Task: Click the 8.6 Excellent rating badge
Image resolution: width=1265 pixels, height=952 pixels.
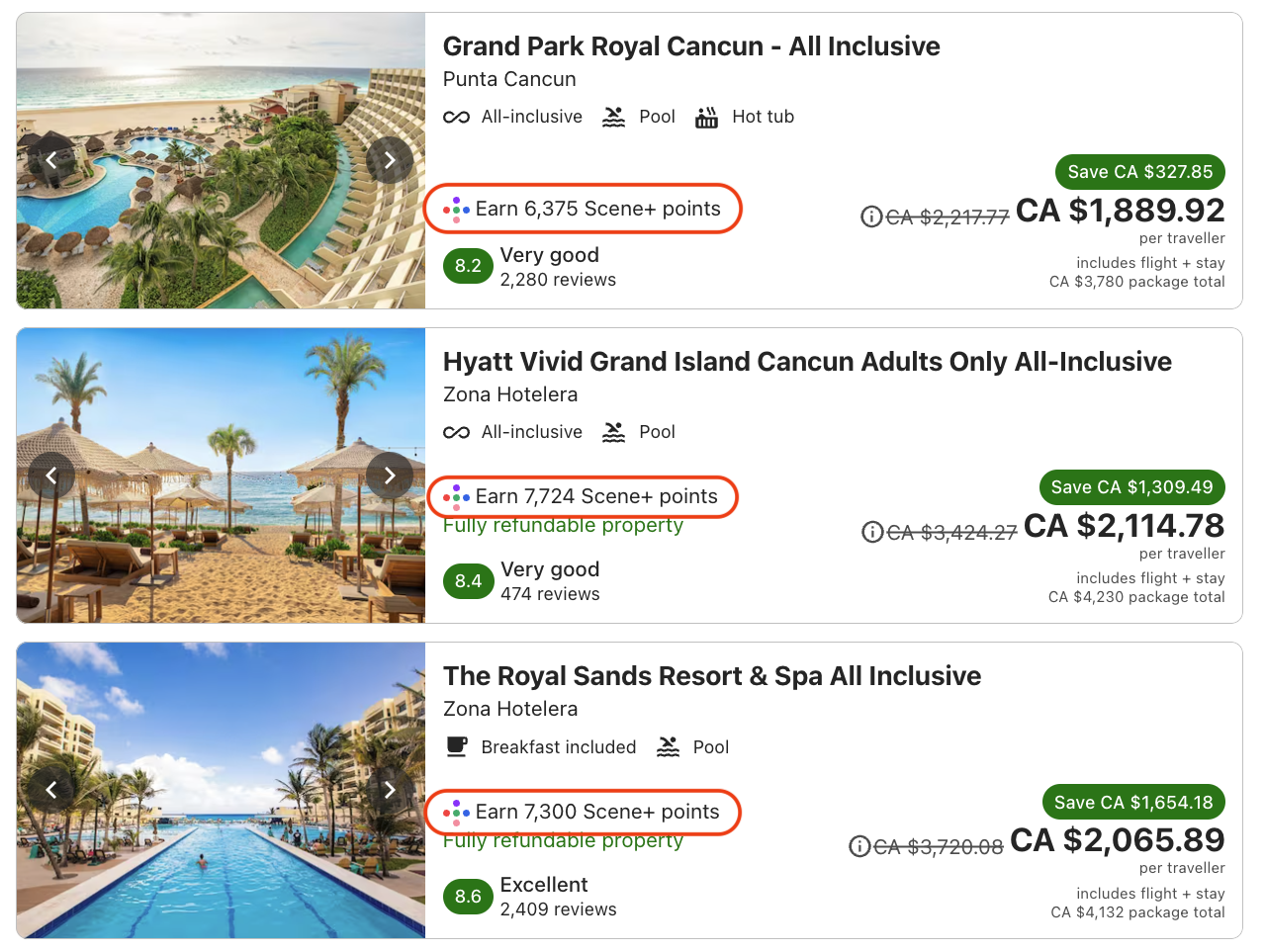Action: point(468,897)
